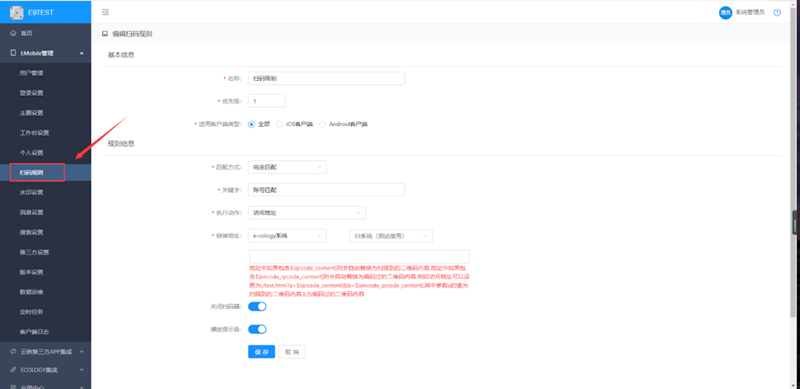Viewport: 800px width, 389px height.
Task: Click the power logout icon
Action: (x=777, y=12)
